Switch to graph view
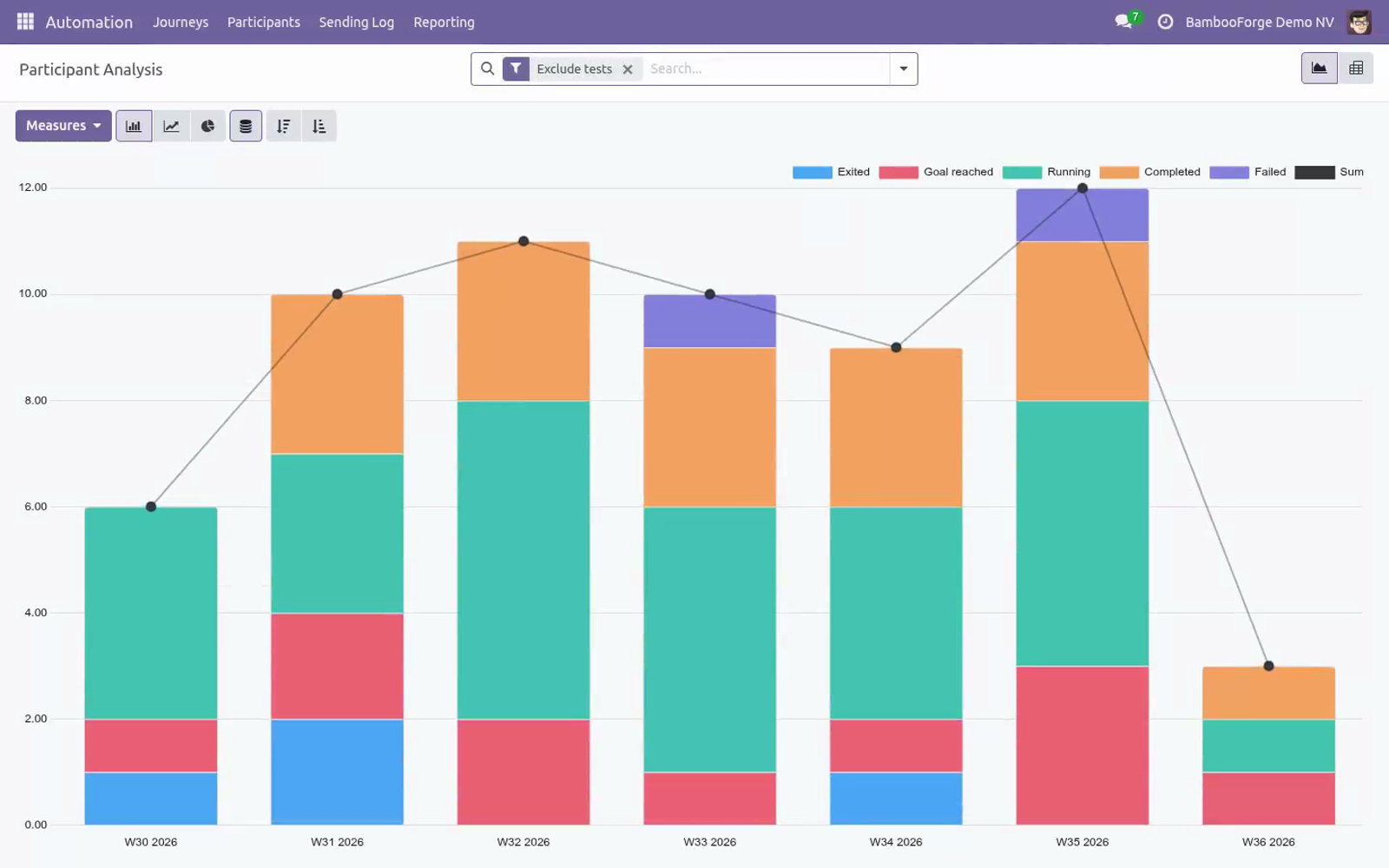The height and width of the screenshot is (868, 1389). pyautogui.click(x=1319, y=69)
